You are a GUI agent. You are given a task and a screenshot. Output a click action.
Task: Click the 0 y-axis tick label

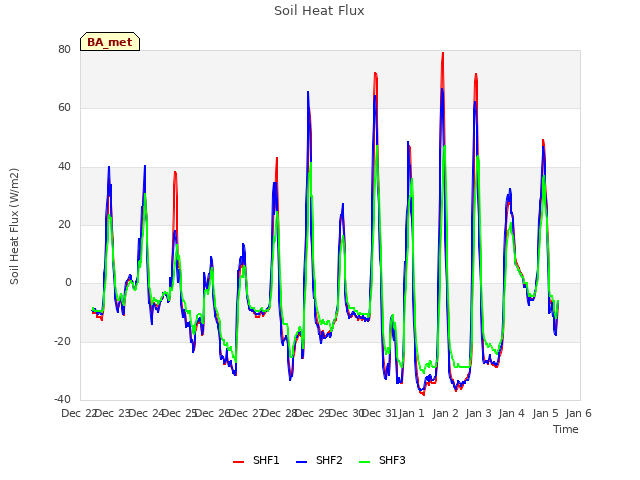(68, 282)
